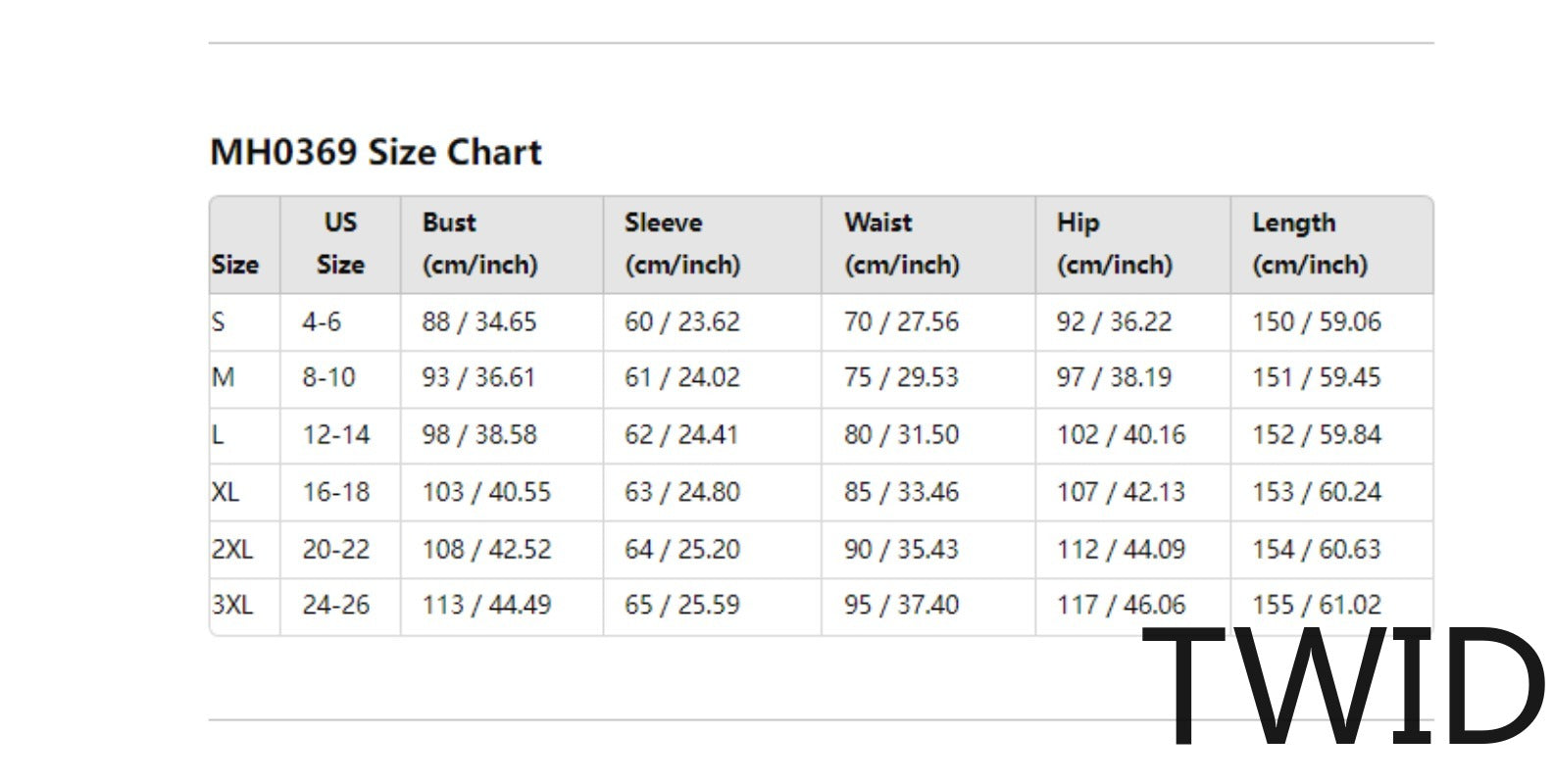Select sleeve value 63 / 24.80
The width and height of the screenshot is (1553, 784).
point(682,491)
